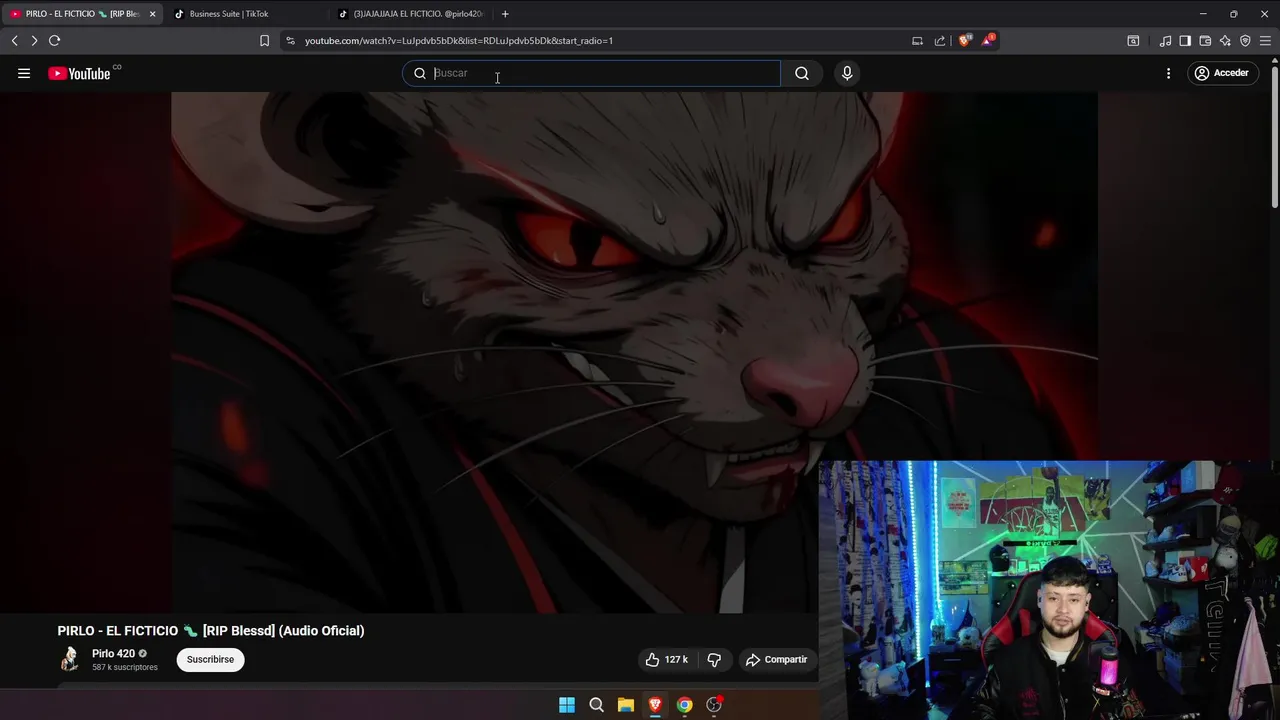The image size is (1280, 720).
Task: Switch to the JAJAJAJA EL FICTICIO TikTok tab
Action: coord(410,14)
